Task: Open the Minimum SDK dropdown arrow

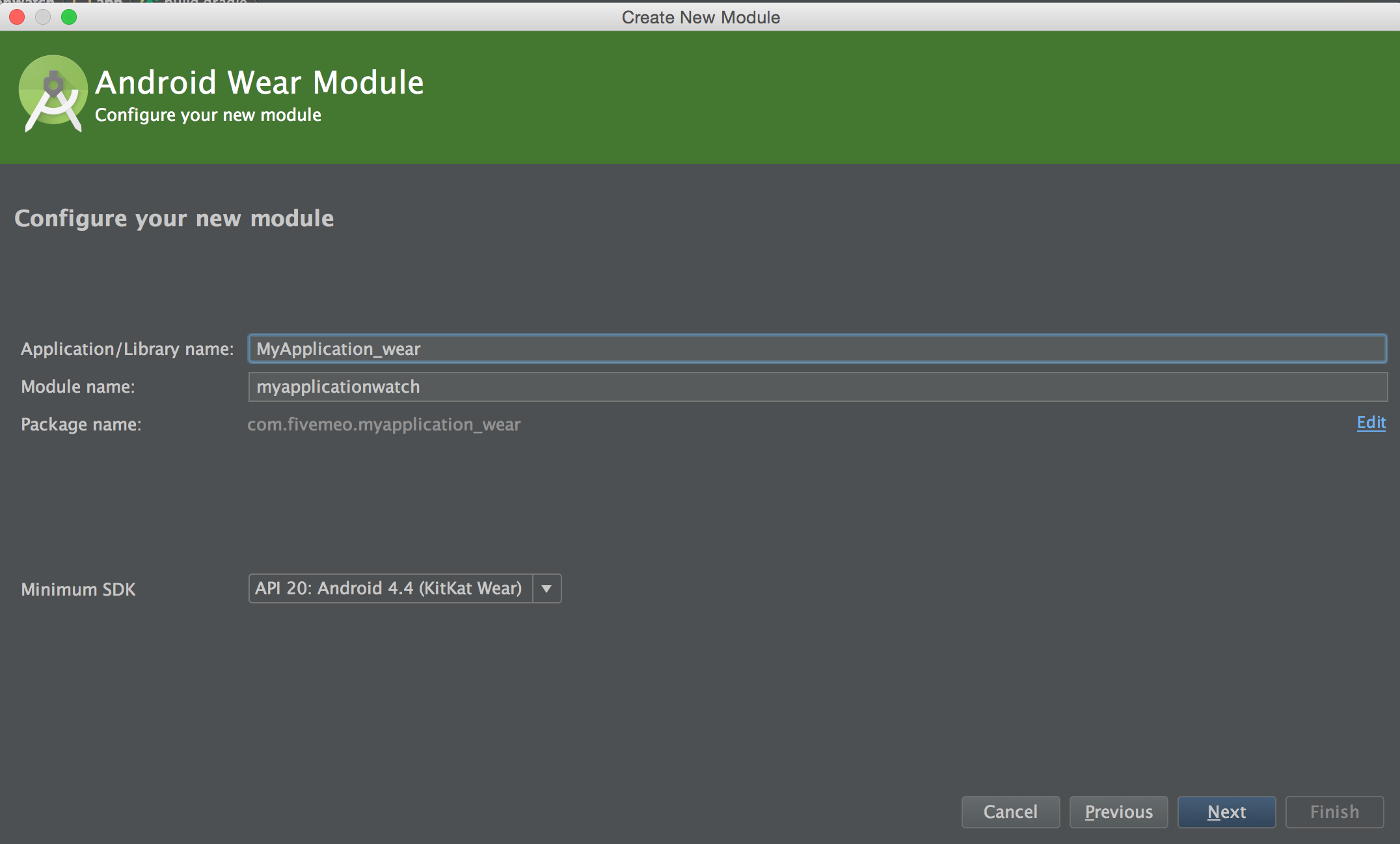Action: tap(546, 588)
